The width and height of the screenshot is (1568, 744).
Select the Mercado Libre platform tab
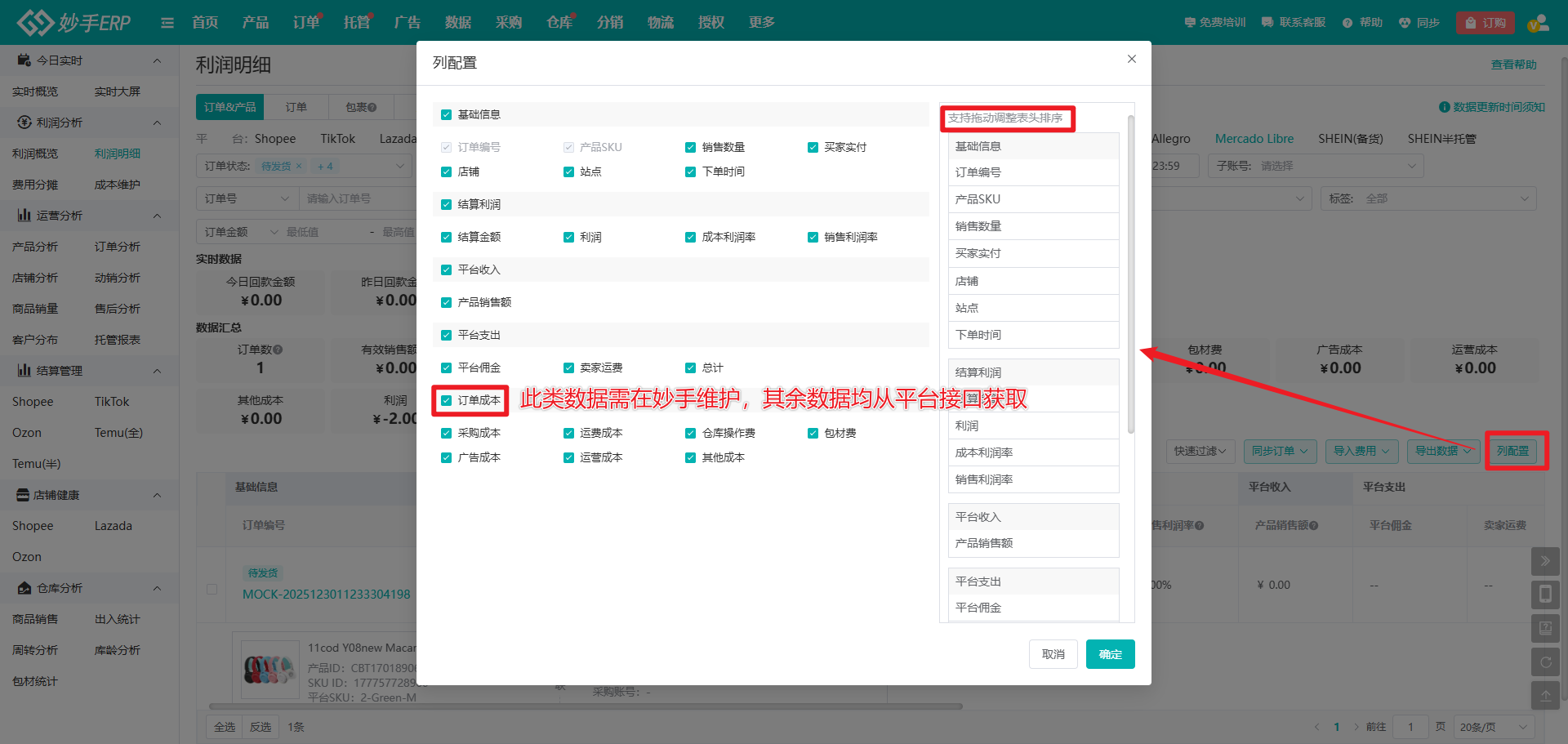1254,139
